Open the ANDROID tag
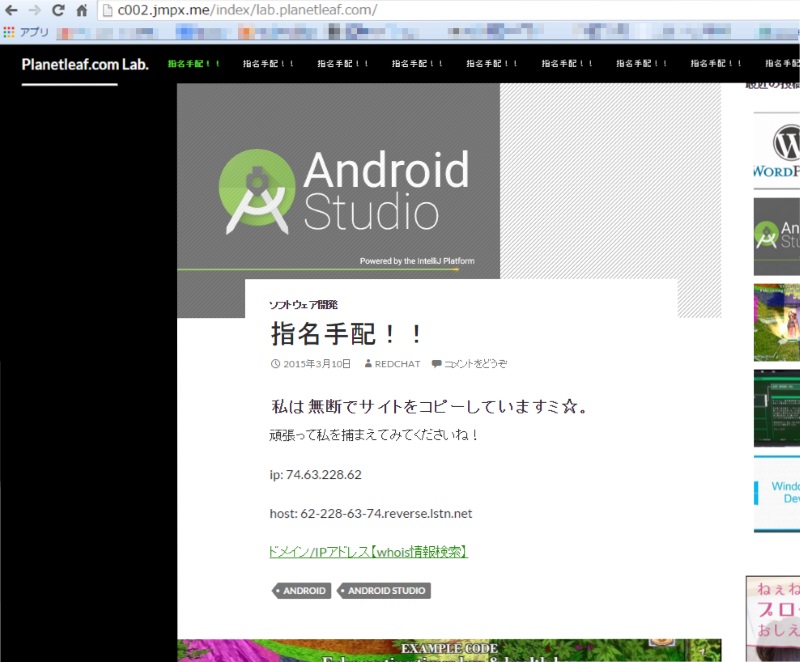This screenshot has width=800, height=662. pos(302,591)
